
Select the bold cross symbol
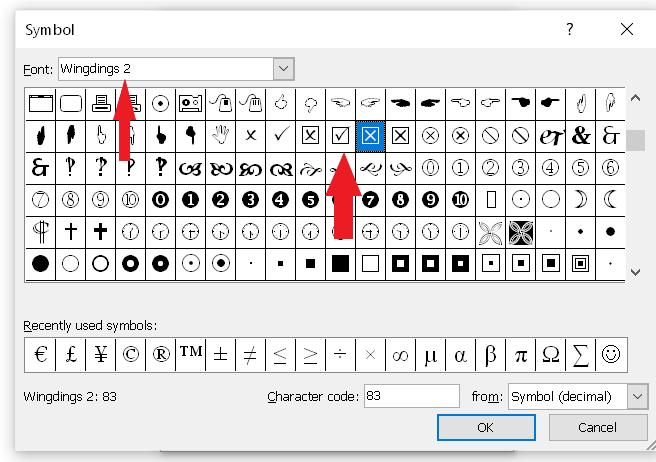[100, 231]
